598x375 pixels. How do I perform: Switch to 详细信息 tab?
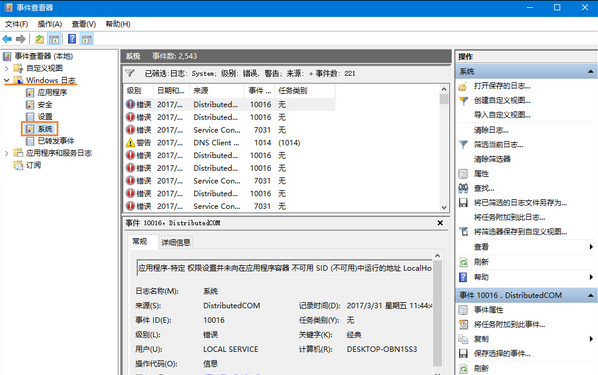(x=175, y=242)
